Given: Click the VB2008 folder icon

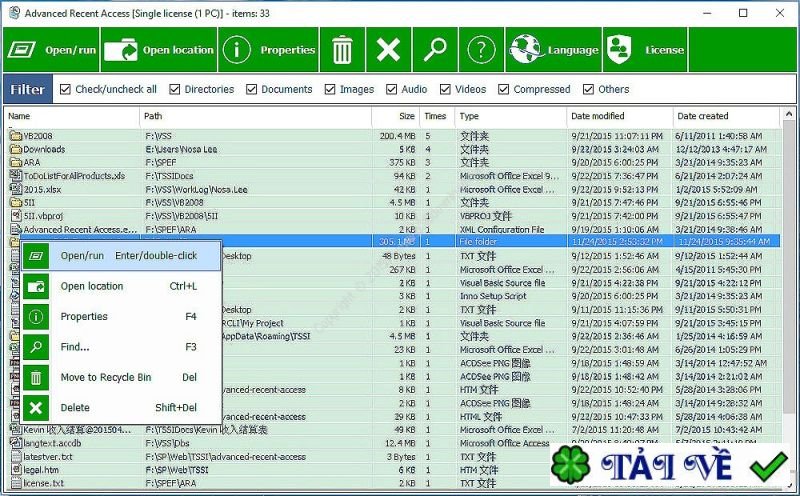Looking at the screenshot, I should click(x=16, y=136).
